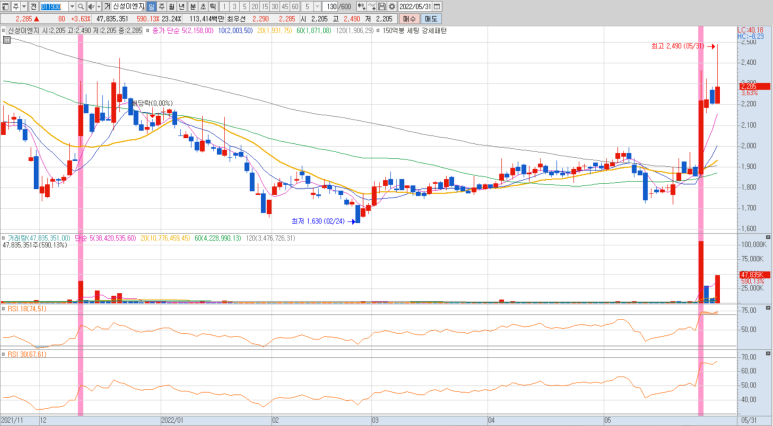
Task: Open the stock search magnifier icon
Action: tap(81, 6)
